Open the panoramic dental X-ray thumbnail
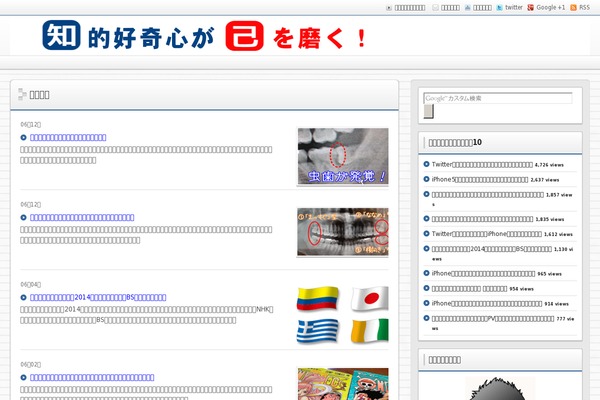Screen dimensions: 600x400 coord(343,232)
